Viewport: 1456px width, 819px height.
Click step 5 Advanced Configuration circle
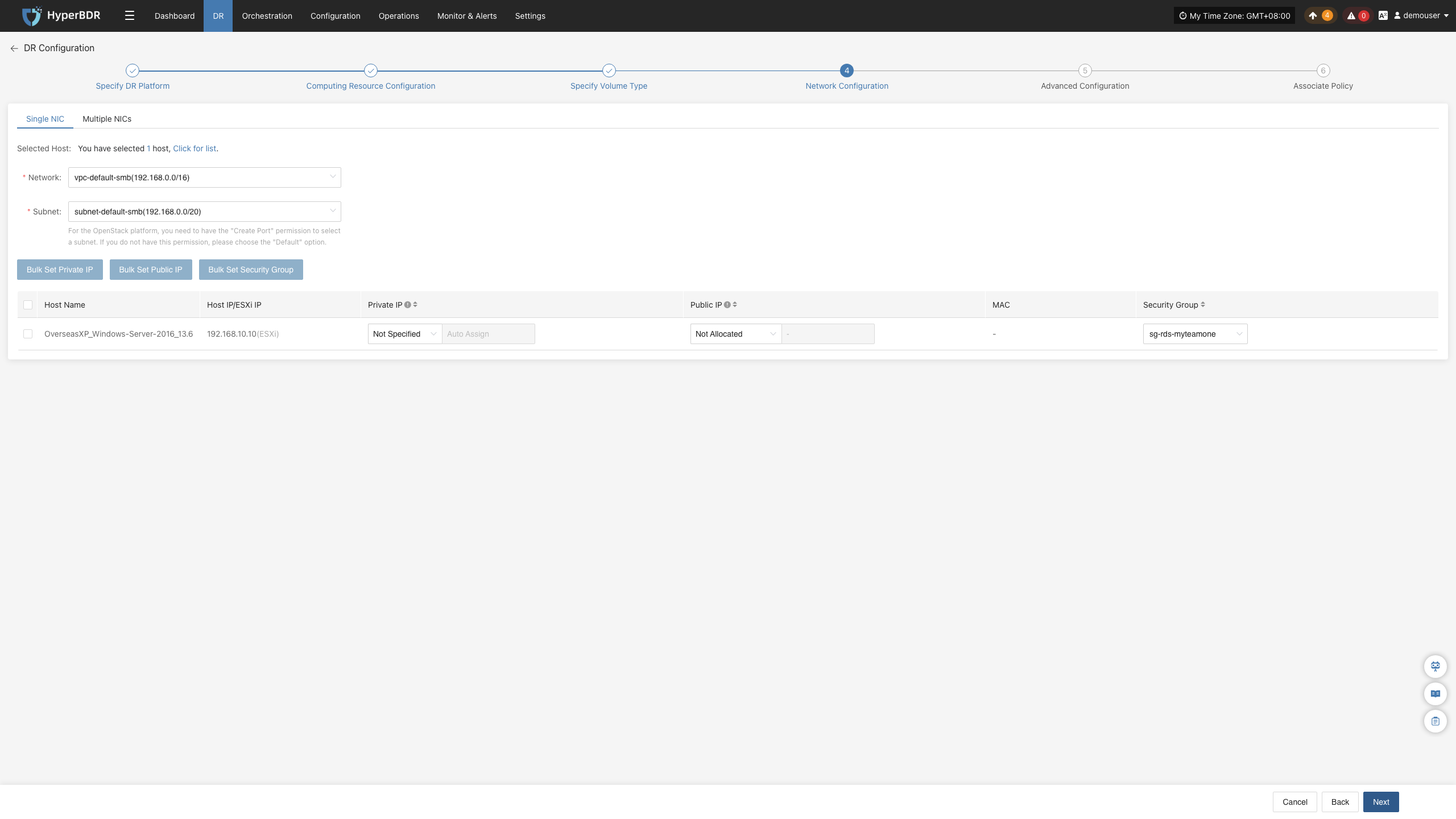click(x=1085, y=71)
